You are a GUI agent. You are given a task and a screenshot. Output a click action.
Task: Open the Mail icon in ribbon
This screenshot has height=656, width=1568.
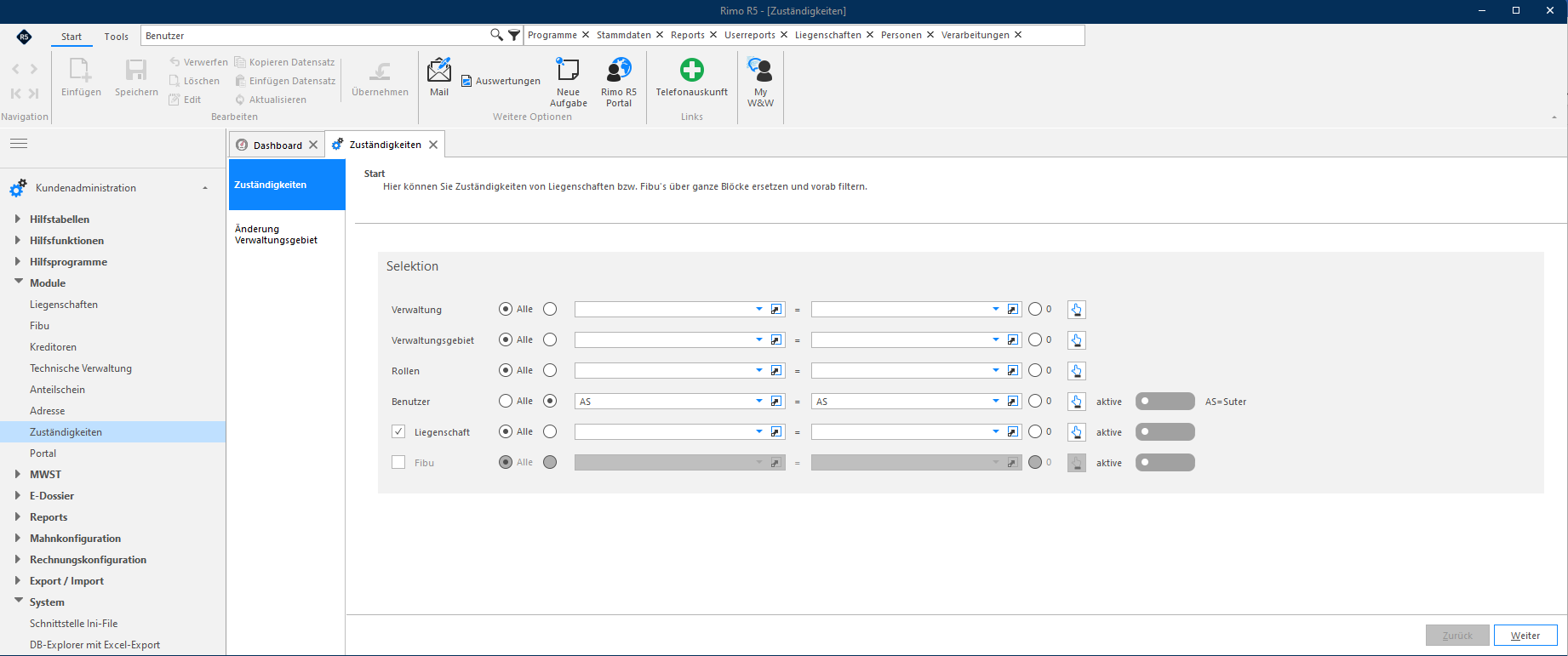click(x=439, y=71)
